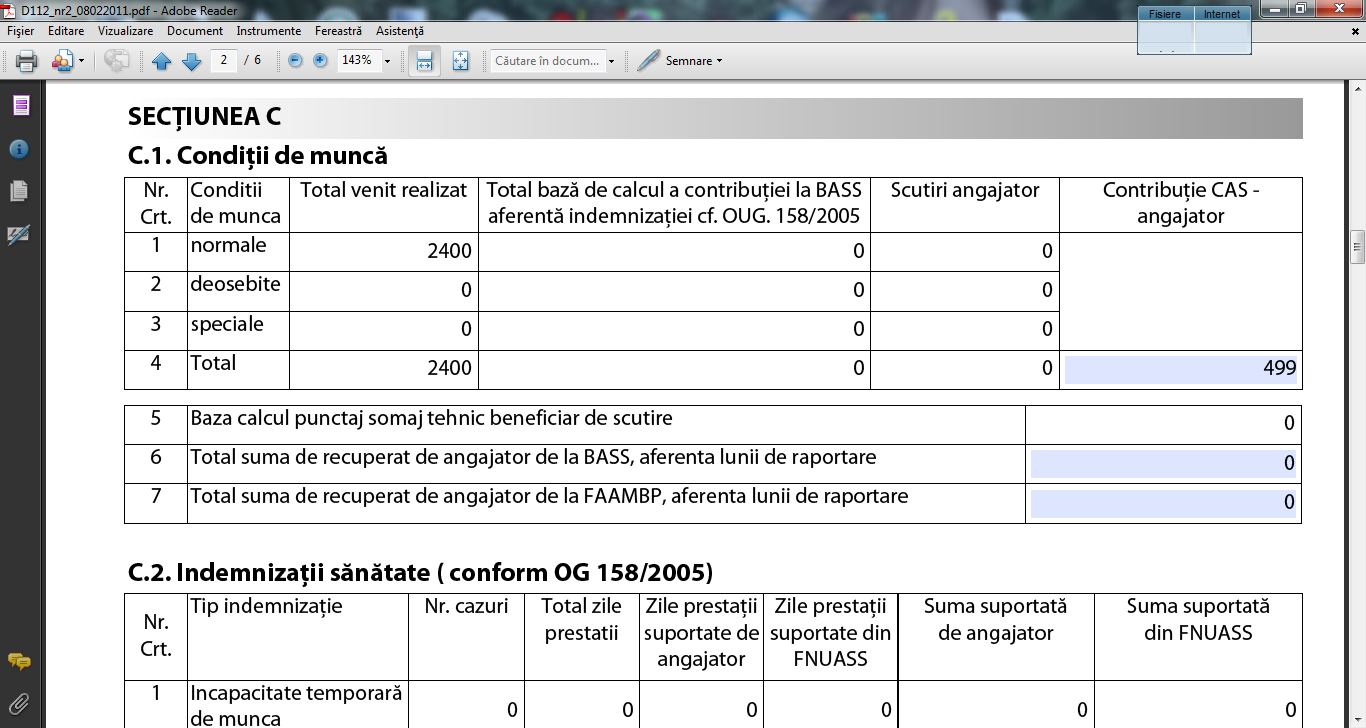This screenshot has width=1366, height=728.
Task: Toggle fit-width scrolling mode icon
Action: [424, 61]
